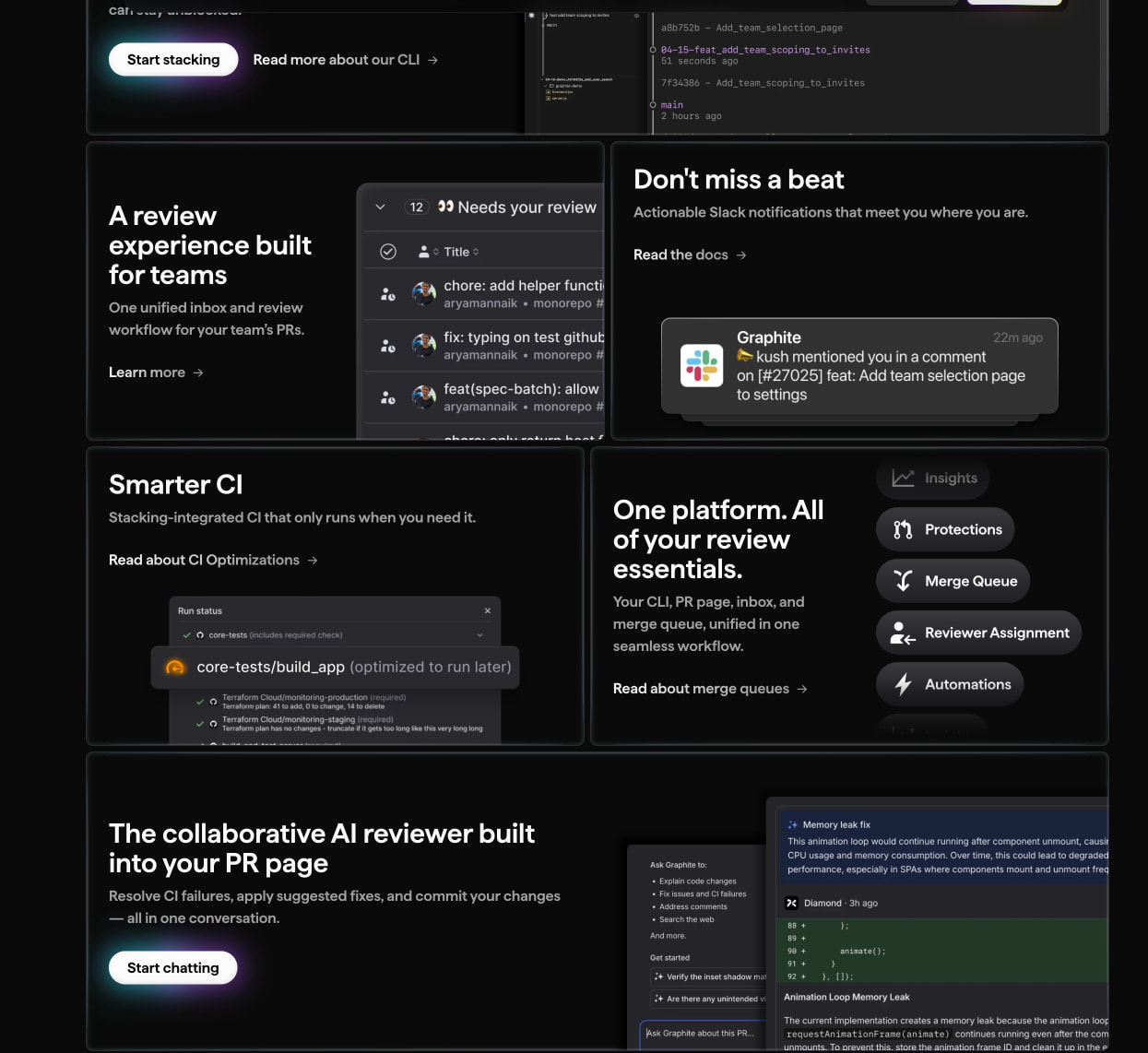Click Ask Graphite about this PR input
Image resolution: width=1148 pixels, height=1053 pixels.
(704, 1034)
